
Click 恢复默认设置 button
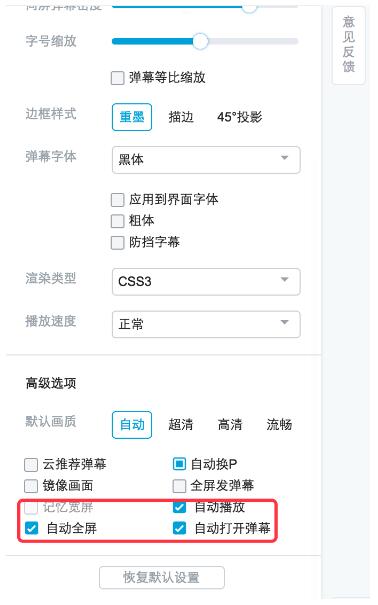click(x=162, y=577)
